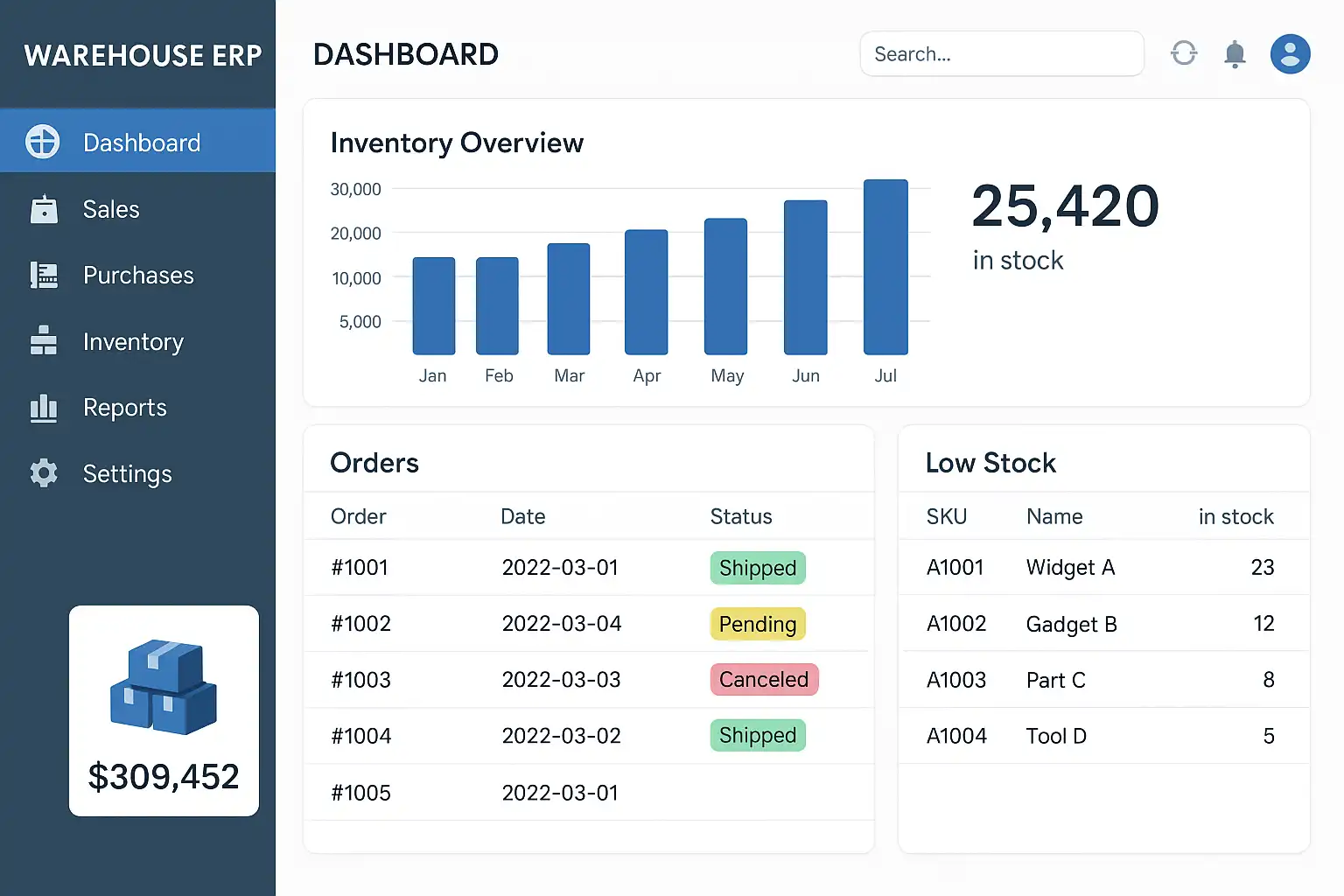
Task: Open the notifications bell
Action: coord(1235,54)
